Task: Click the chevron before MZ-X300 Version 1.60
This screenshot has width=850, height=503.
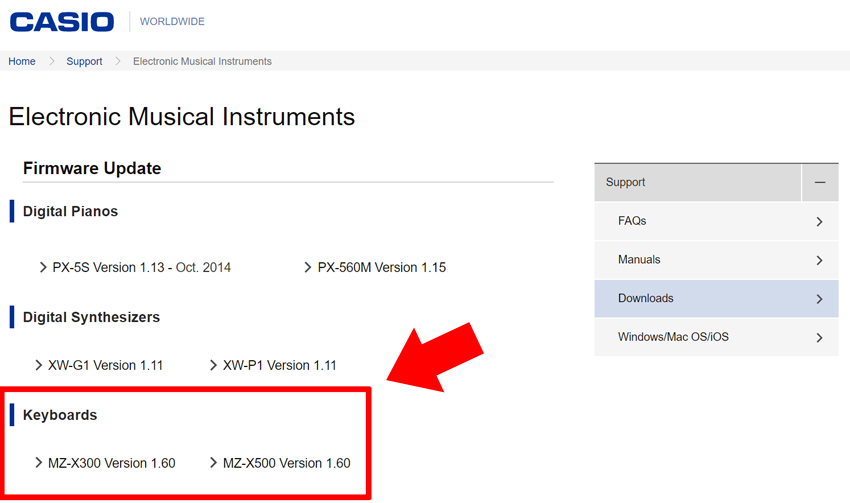Action: coord(38,463)
